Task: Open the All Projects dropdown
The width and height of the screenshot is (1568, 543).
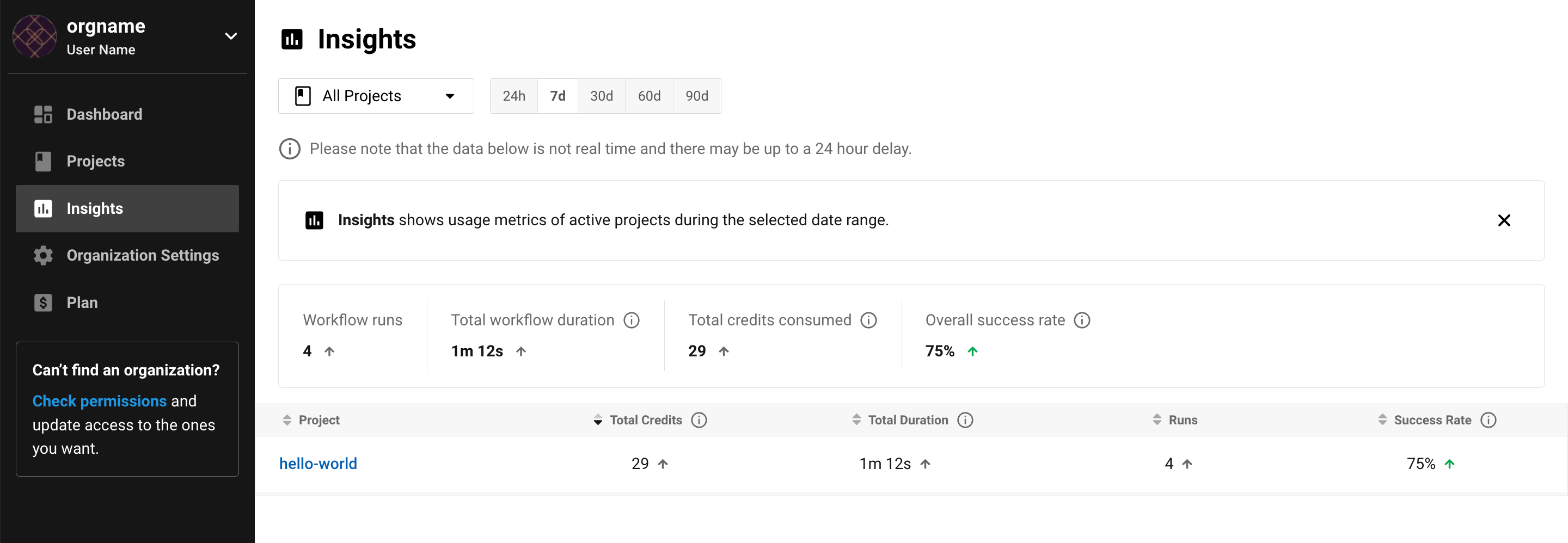Action: click(x=376, y=96)
